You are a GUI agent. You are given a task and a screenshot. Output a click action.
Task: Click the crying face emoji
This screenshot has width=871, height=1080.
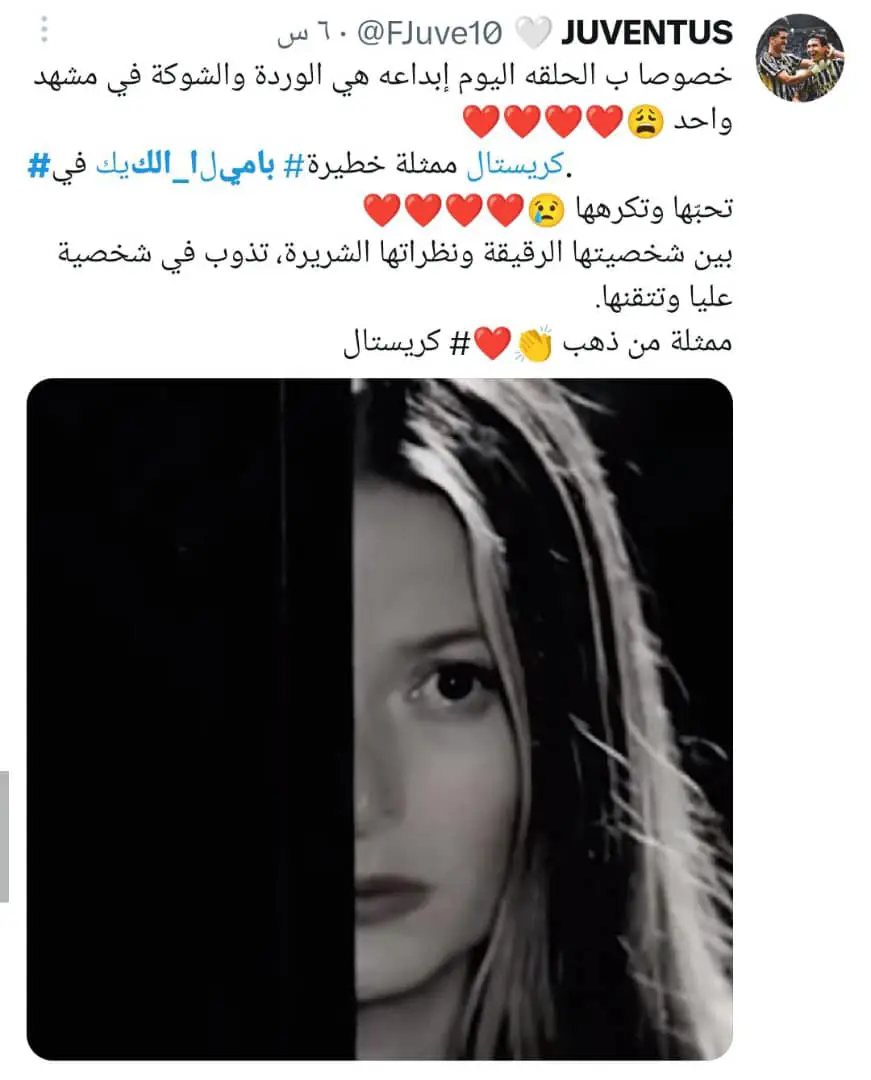tap(546, 210)
